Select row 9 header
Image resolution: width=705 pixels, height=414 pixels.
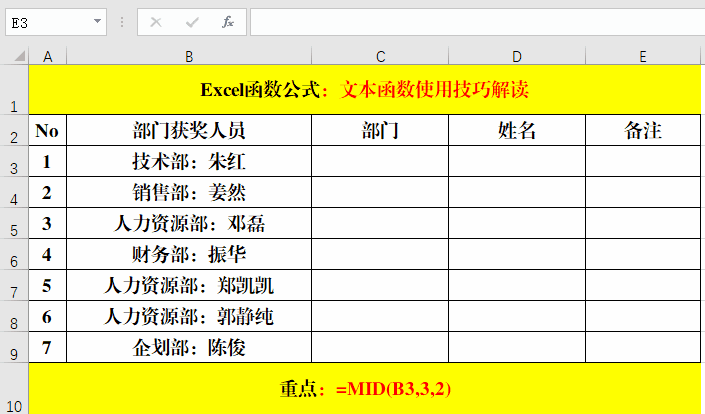14,347
